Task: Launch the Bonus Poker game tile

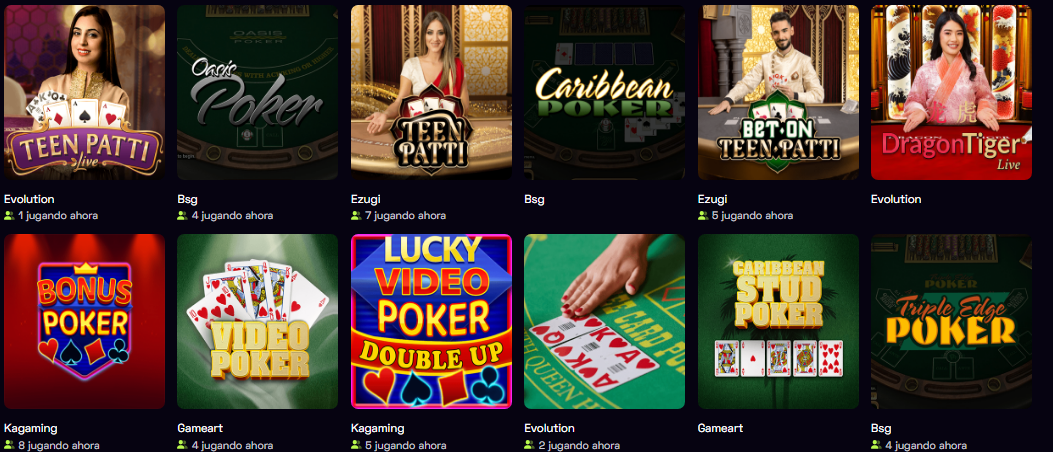Action: coord(85,322)
